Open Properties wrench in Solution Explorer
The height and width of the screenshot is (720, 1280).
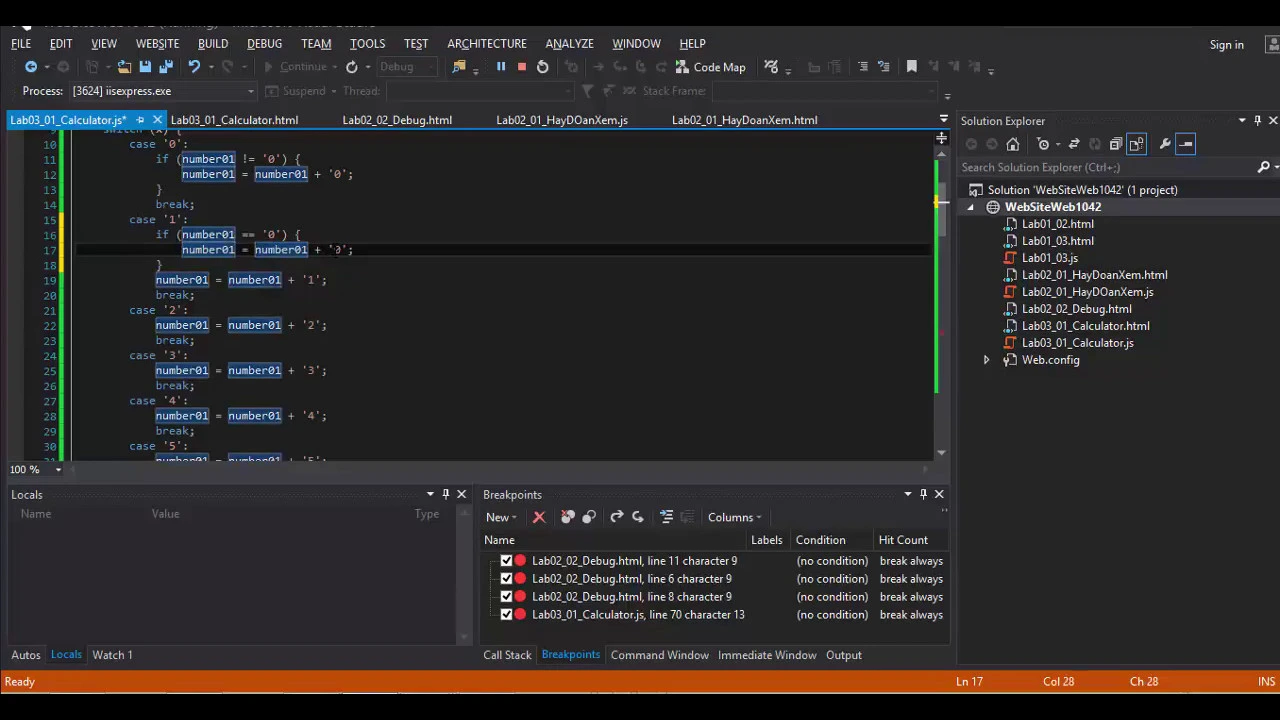(x=1165, y=144)
